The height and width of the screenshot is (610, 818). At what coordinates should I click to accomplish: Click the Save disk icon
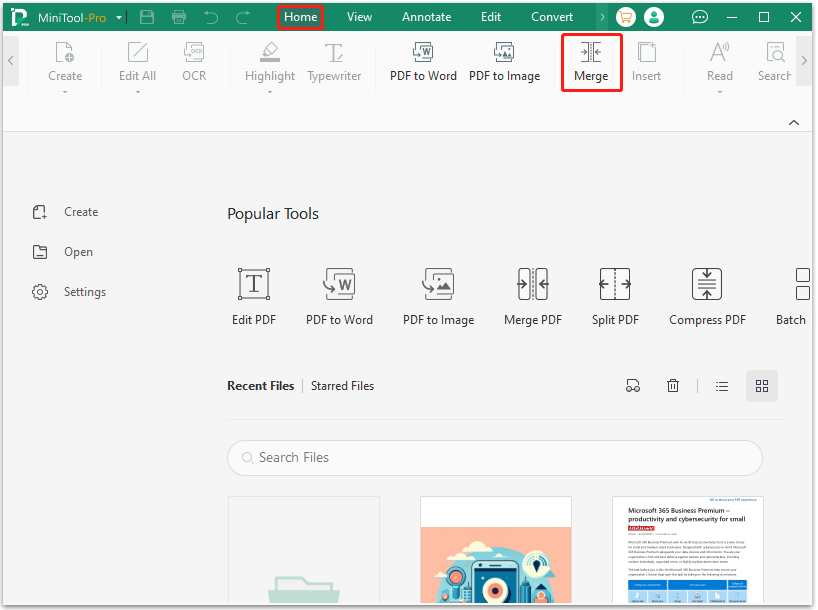point(147,17)
